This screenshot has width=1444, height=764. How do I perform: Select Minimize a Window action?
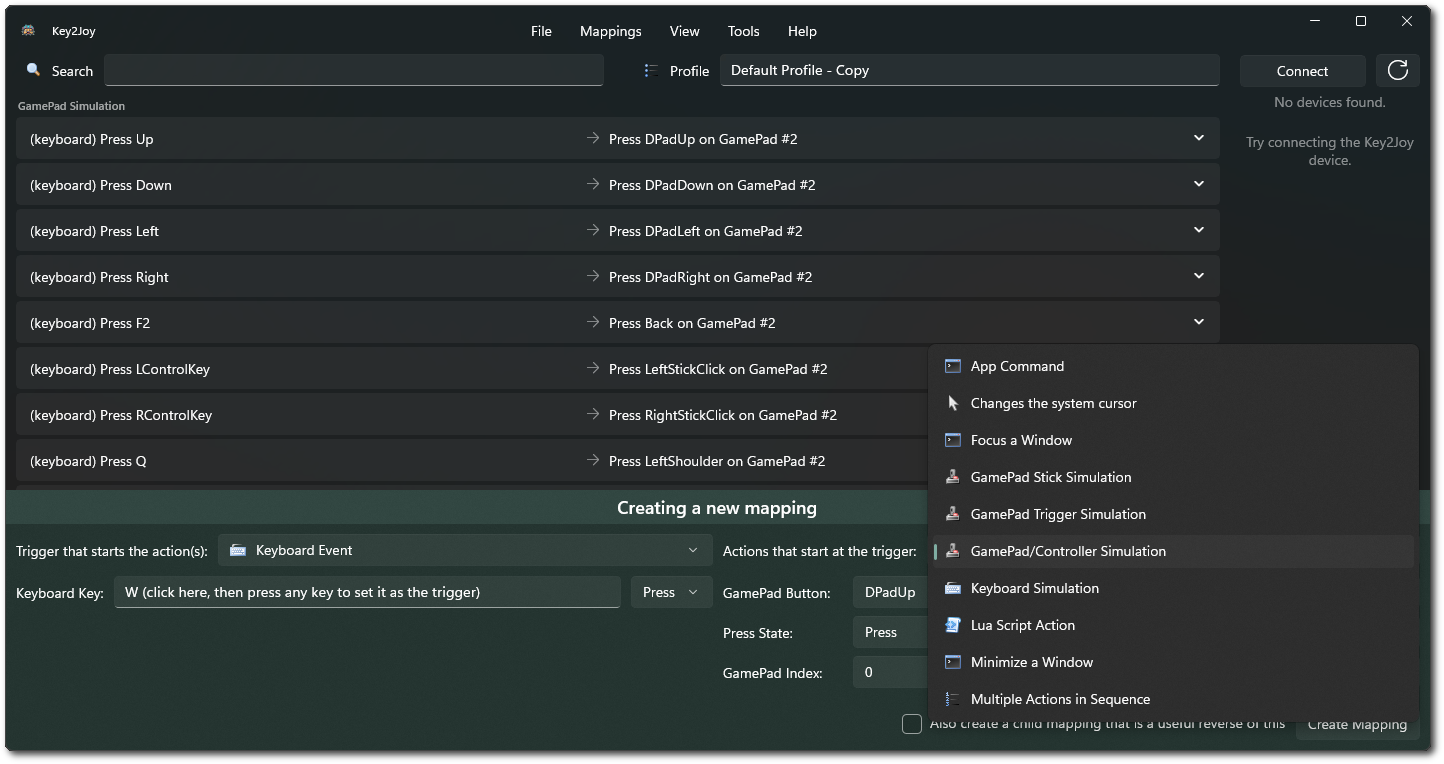tap(1173, 662)
